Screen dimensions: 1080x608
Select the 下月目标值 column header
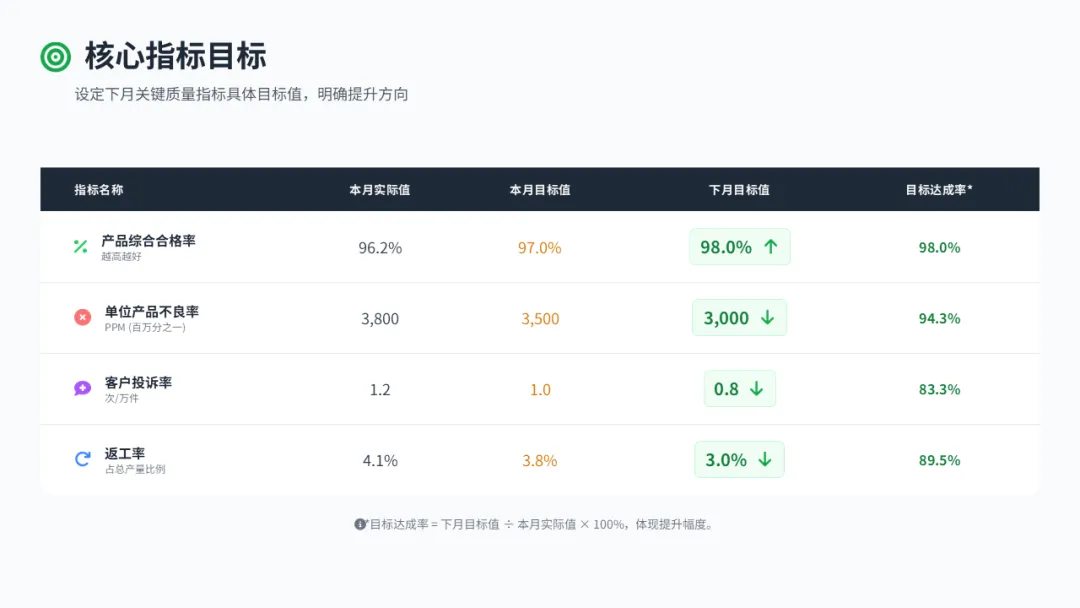pyautogui.click(x=739, y=189)
